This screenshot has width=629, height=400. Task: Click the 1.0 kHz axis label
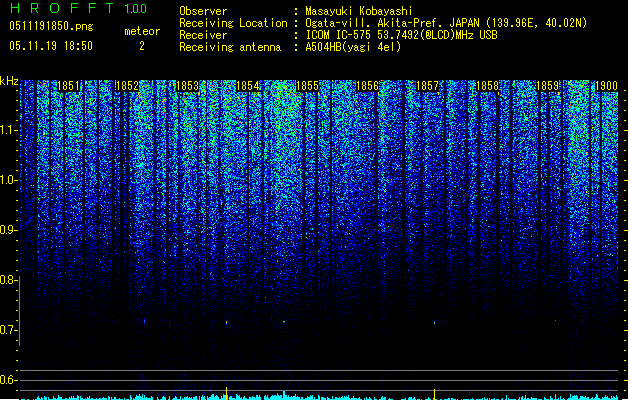click(x=8, y=180)
